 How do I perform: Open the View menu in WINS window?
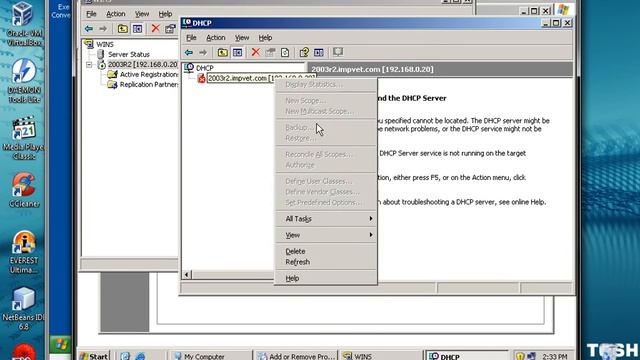pos(142,14)
